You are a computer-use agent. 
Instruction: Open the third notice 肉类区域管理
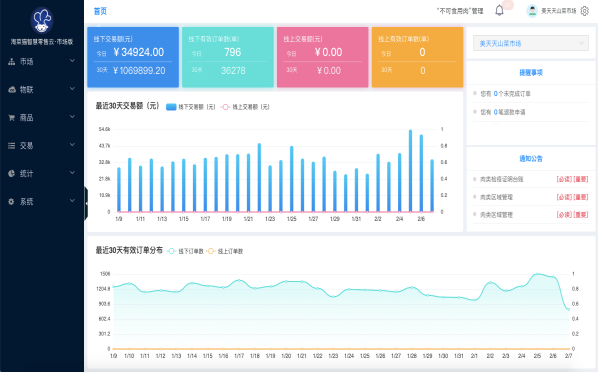pos(496,215)
